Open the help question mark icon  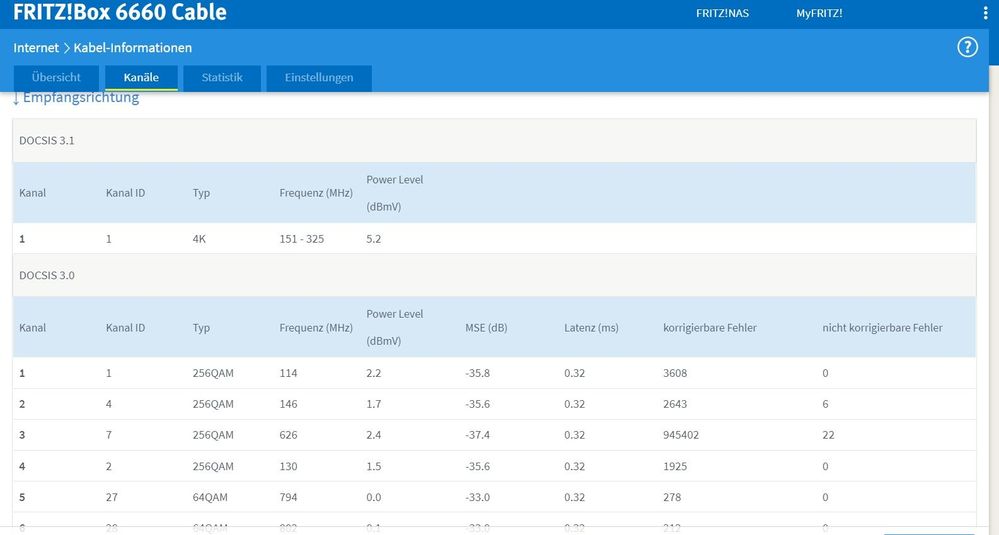(x=967, y=48)
